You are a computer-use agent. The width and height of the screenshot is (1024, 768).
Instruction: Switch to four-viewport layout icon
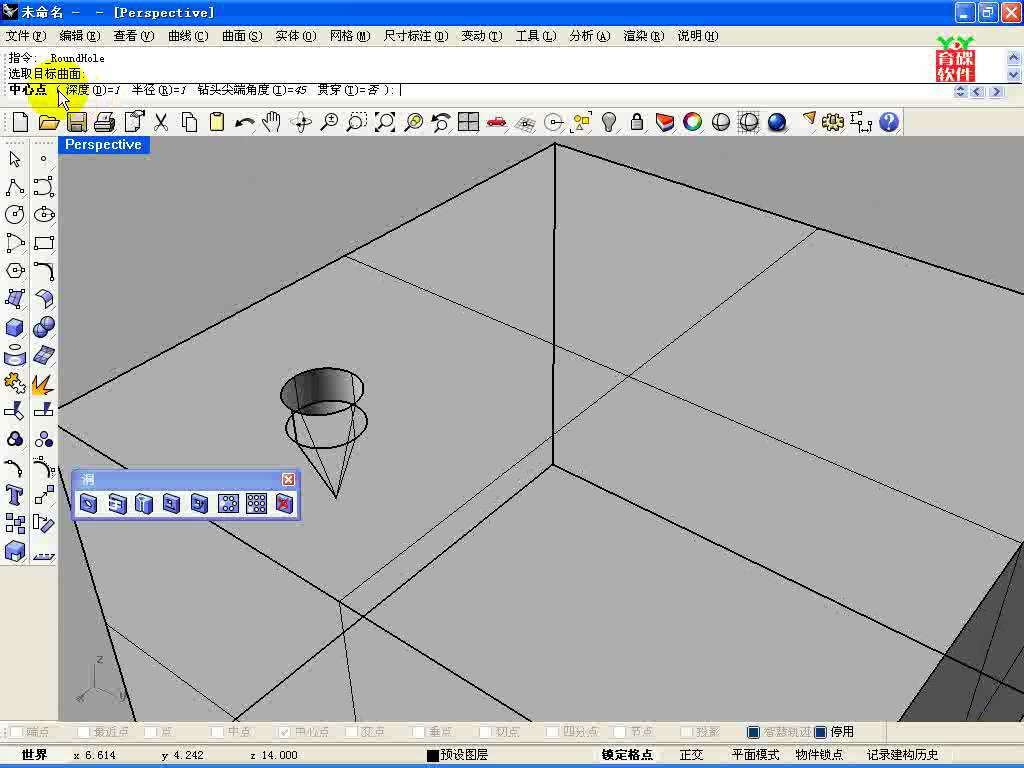tap(468, 122)
